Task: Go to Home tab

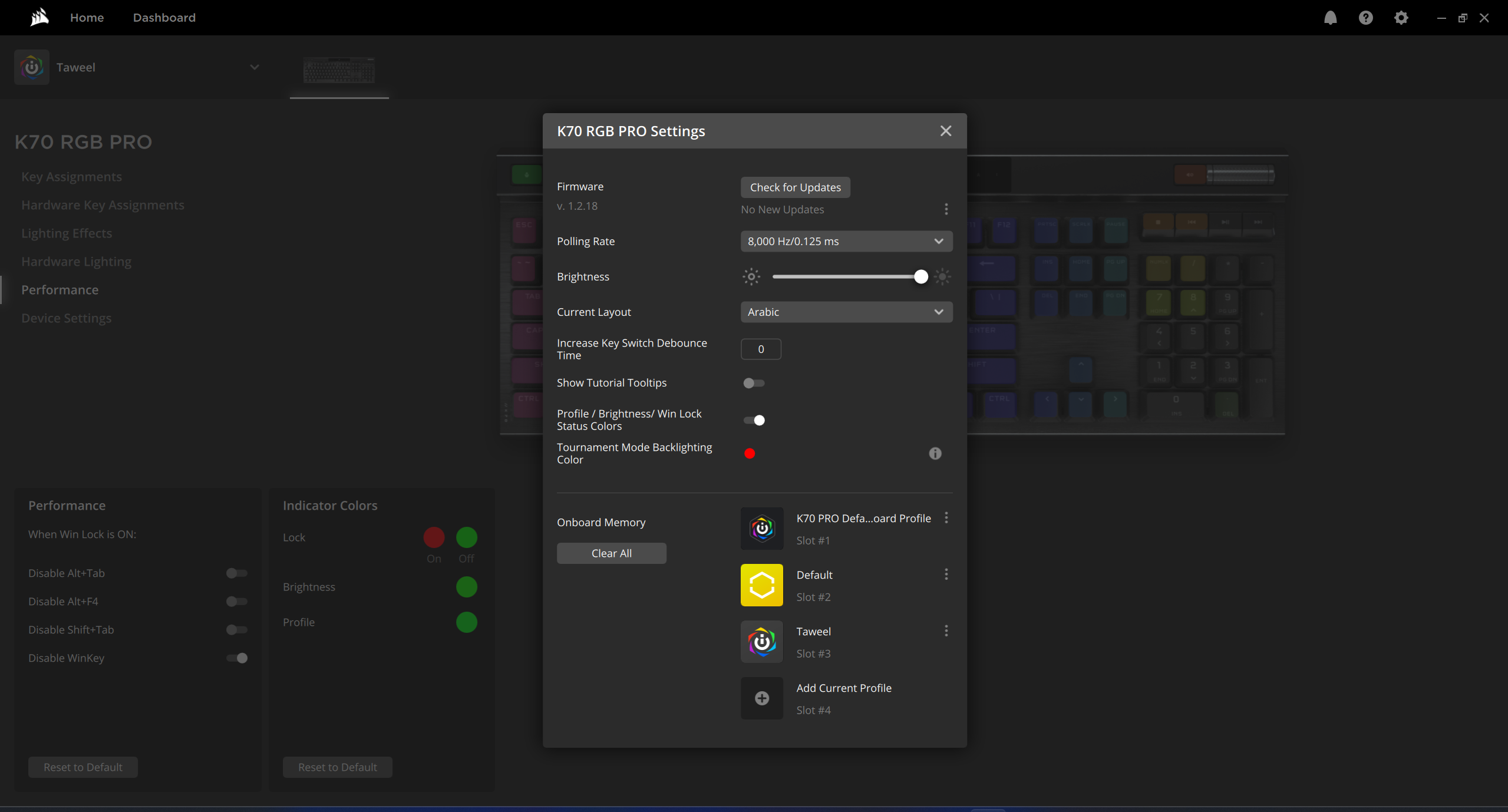Action: tap(87, 18)
